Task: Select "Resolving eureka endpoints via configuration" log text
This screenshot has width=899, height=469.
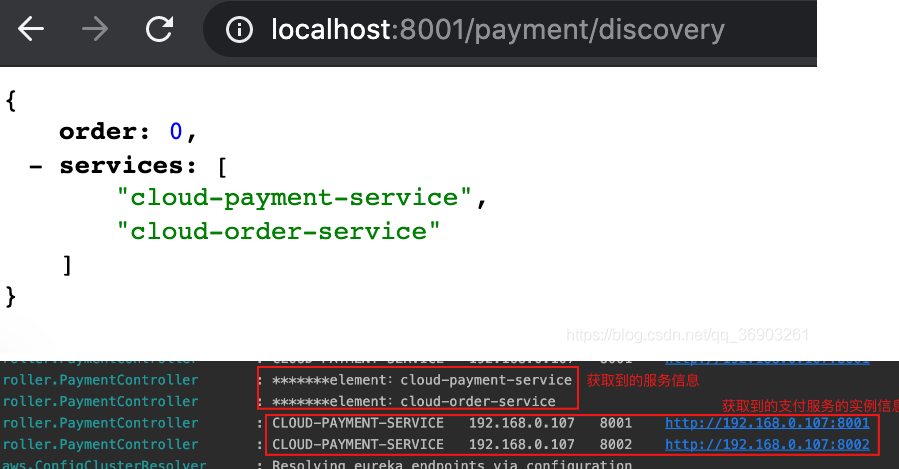Action: point(452,464)
